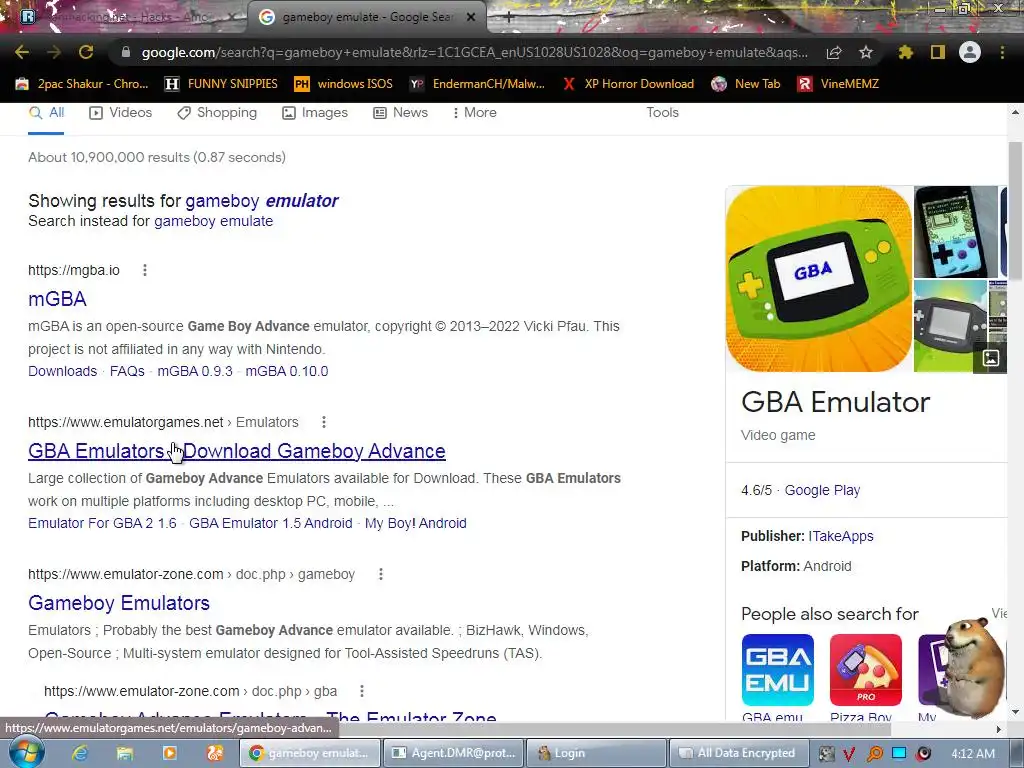Image resolution: width=1024 pixels, height=768 pixels.
Task: Expand the More search options
Action: [474, 113]
